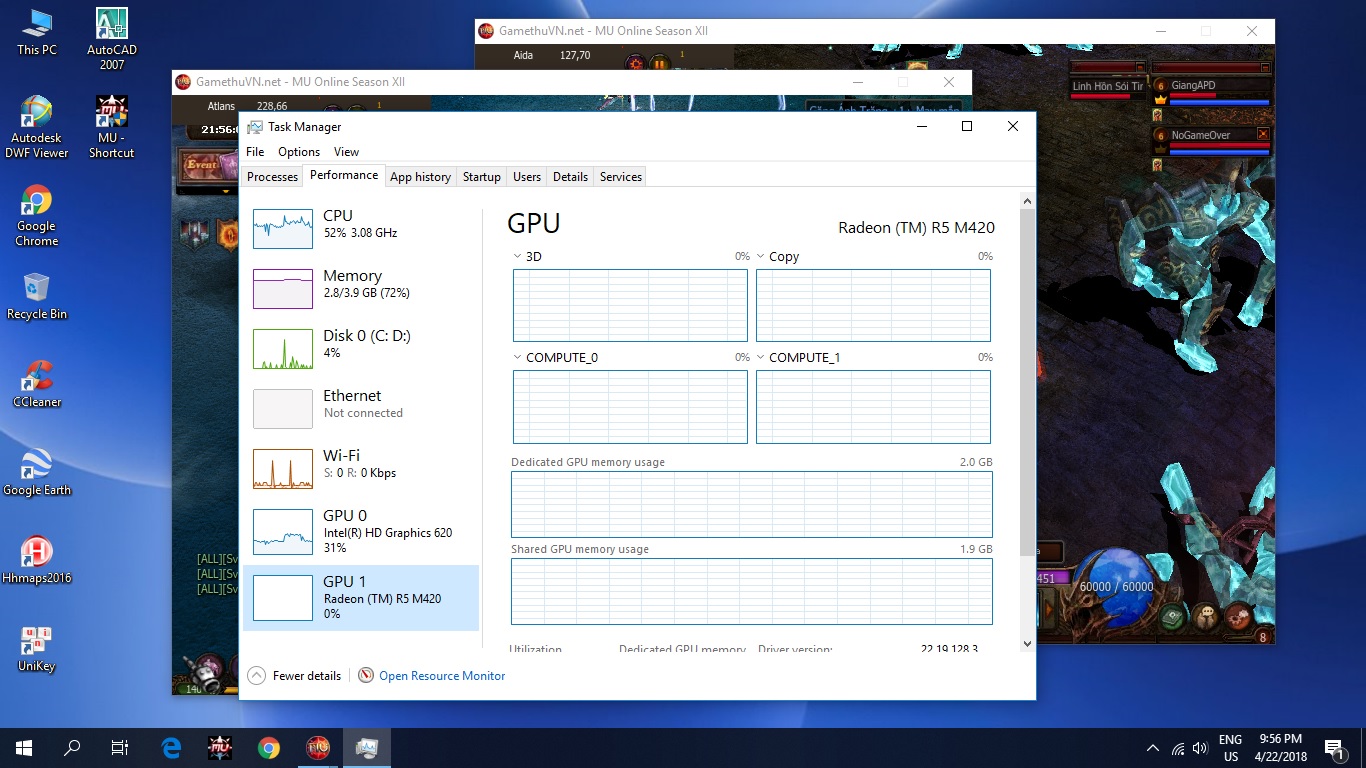Select Ethernet in performance sidebar
This screenshot has height=768, width=1366.
coord(361,409)
